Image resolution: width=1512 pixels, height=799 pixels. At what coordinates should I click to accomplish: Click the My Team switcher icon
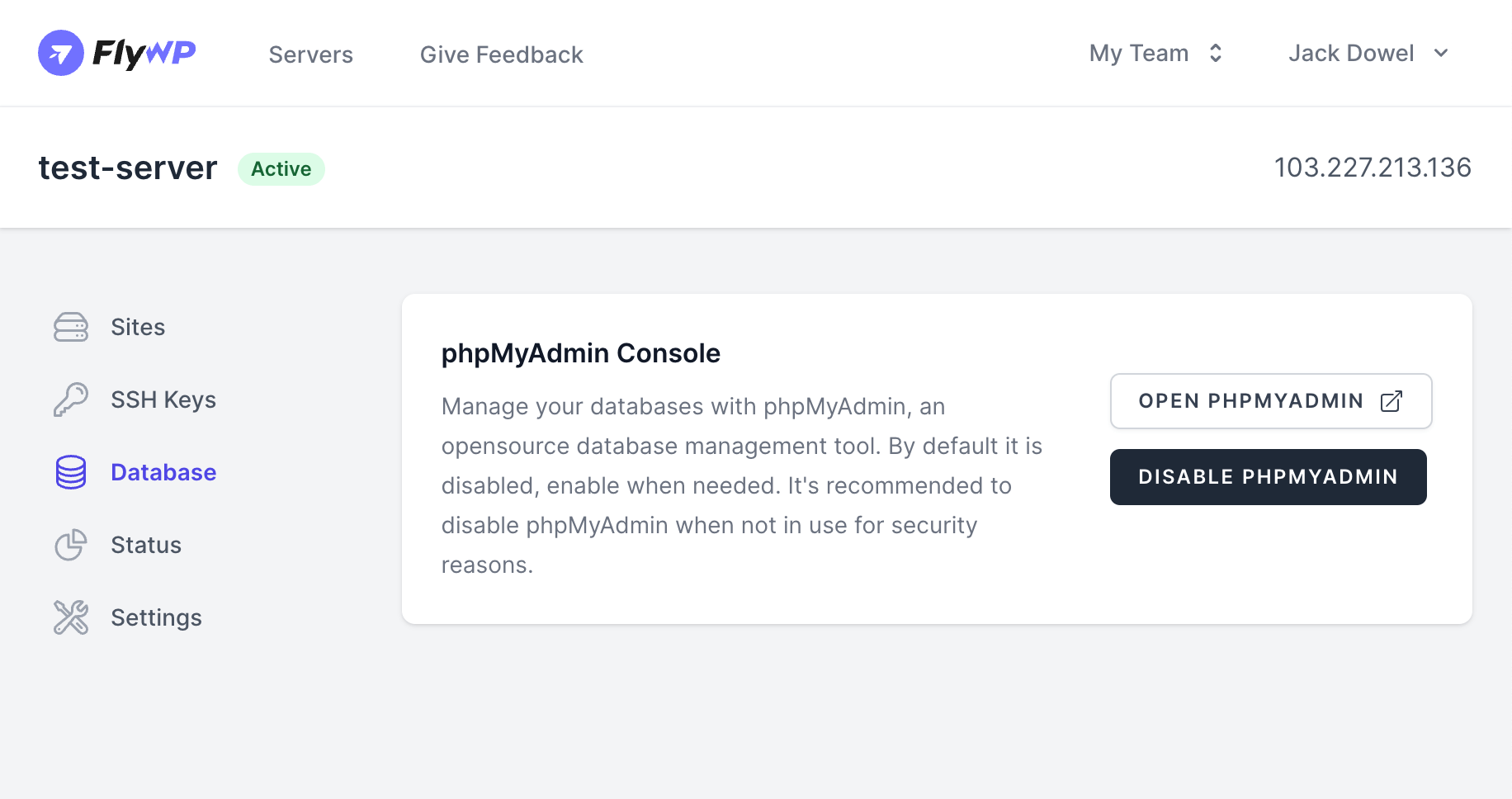pos(1214,53)
